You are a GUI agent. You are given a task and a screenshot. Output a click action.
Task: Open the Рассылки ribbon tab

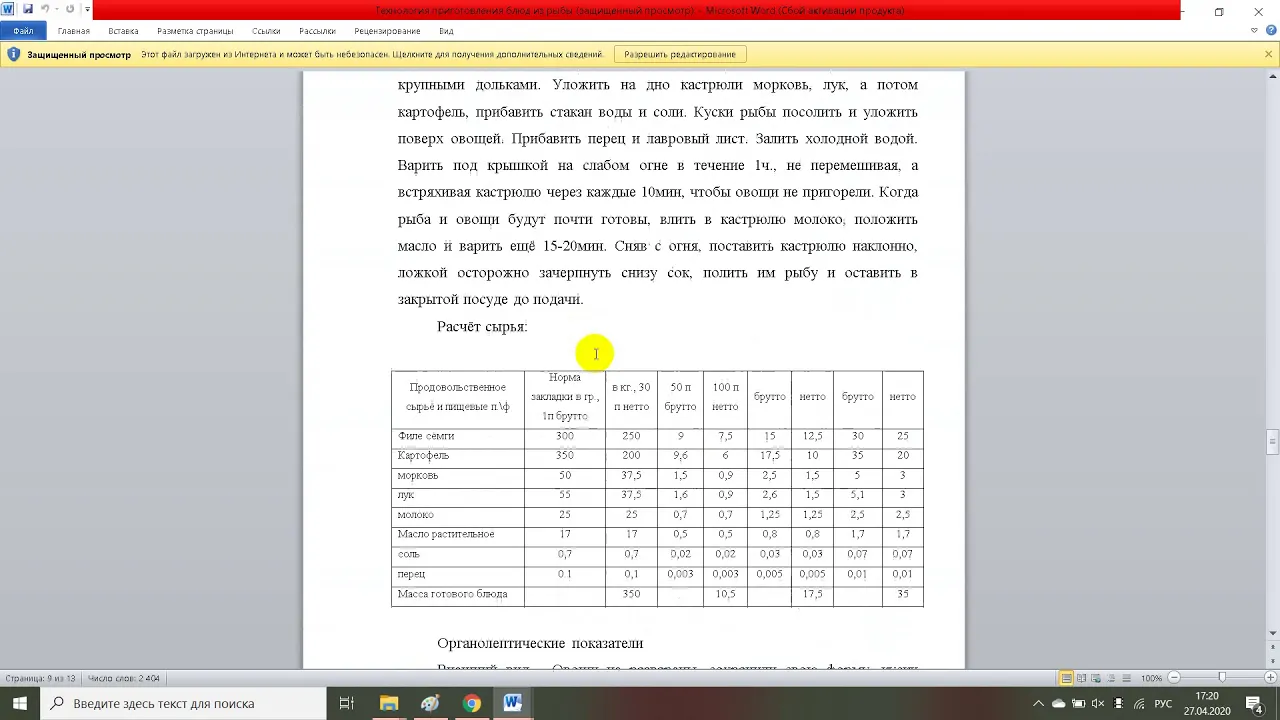[x=317, y=31]
